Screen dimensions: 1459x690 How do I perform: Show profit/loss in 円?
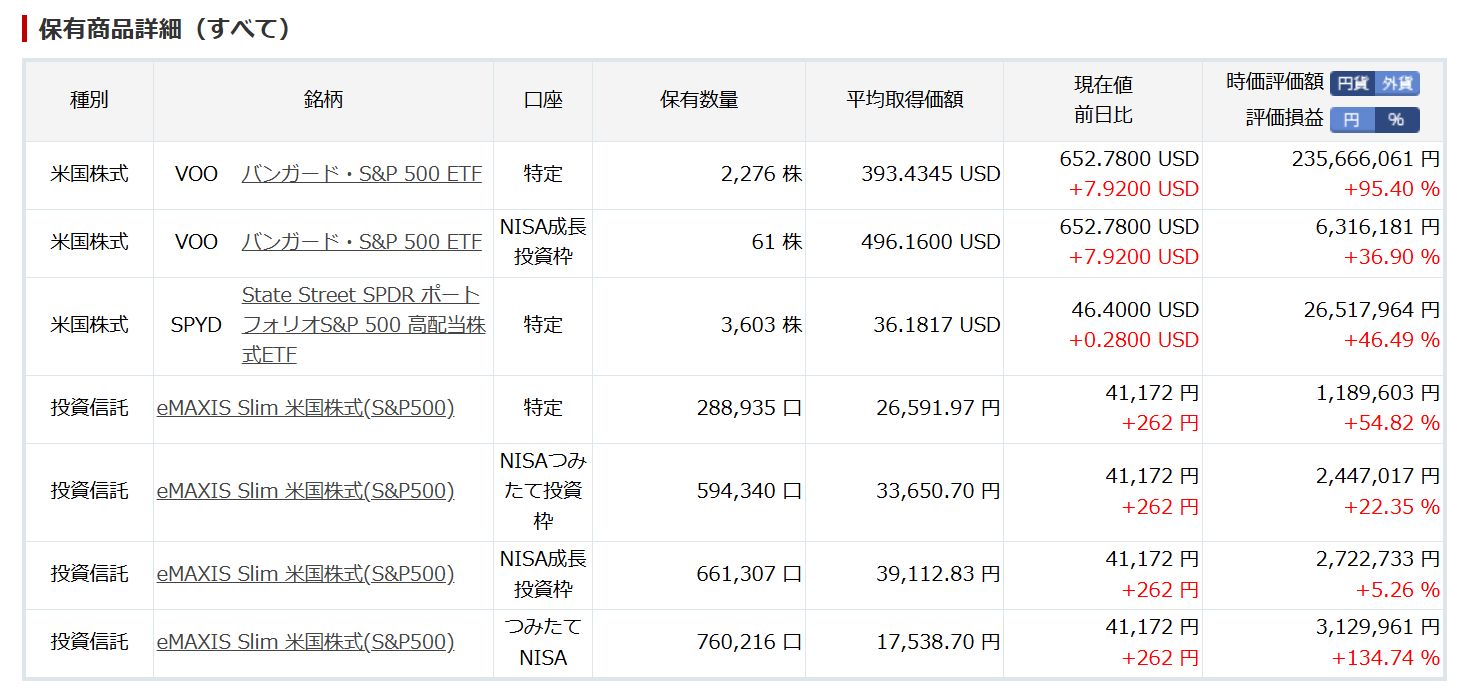[x=1351, y=120]
